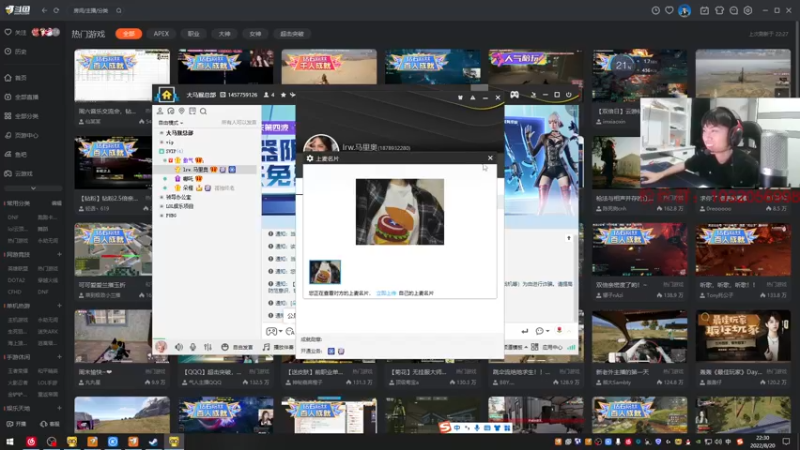Click the Steam icon on the taskbar
This screenshot has width=800, height=450.
pos(153,442)
